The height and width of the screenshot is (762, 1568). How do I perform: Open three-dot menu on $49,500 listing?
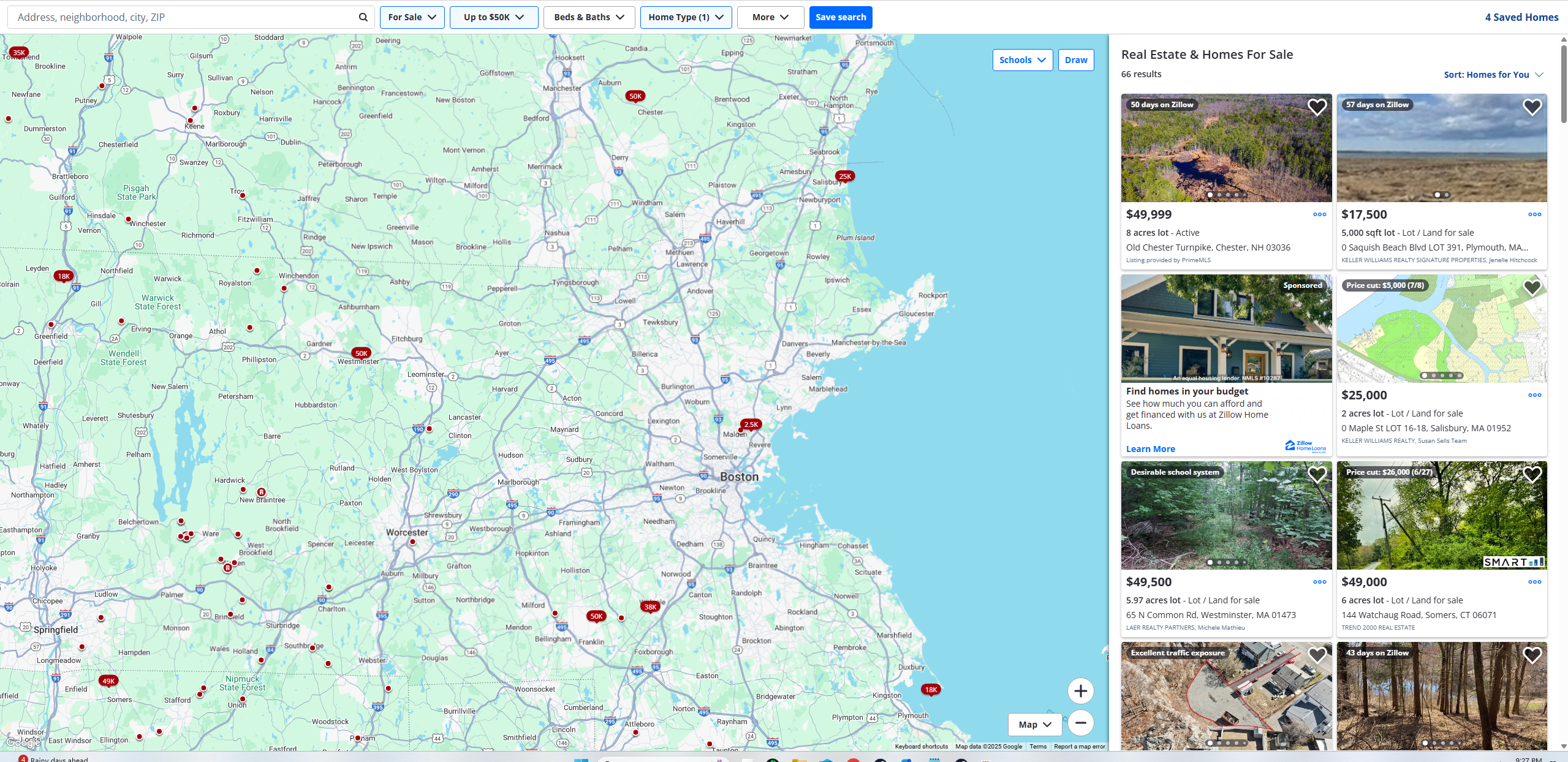[x=1319, y=582]
